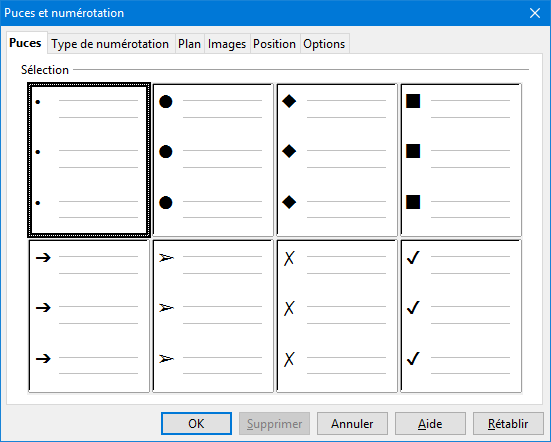551x442 pixels.
Task: Pick the X cross bullet style
Action: point(337,316)
